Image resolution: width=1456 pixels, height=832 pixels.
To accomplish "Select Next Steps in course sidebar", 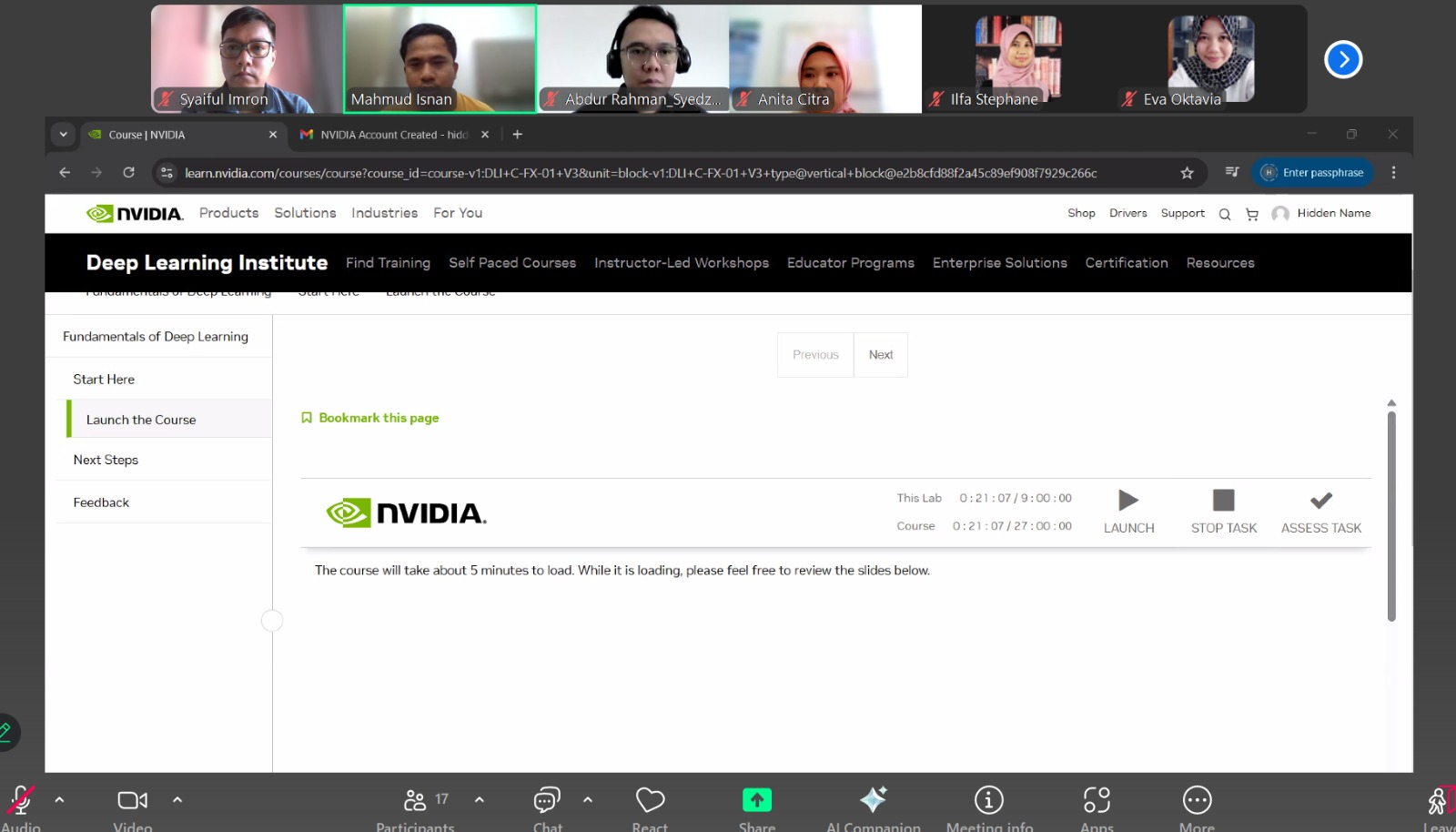I will coord(106,460).
